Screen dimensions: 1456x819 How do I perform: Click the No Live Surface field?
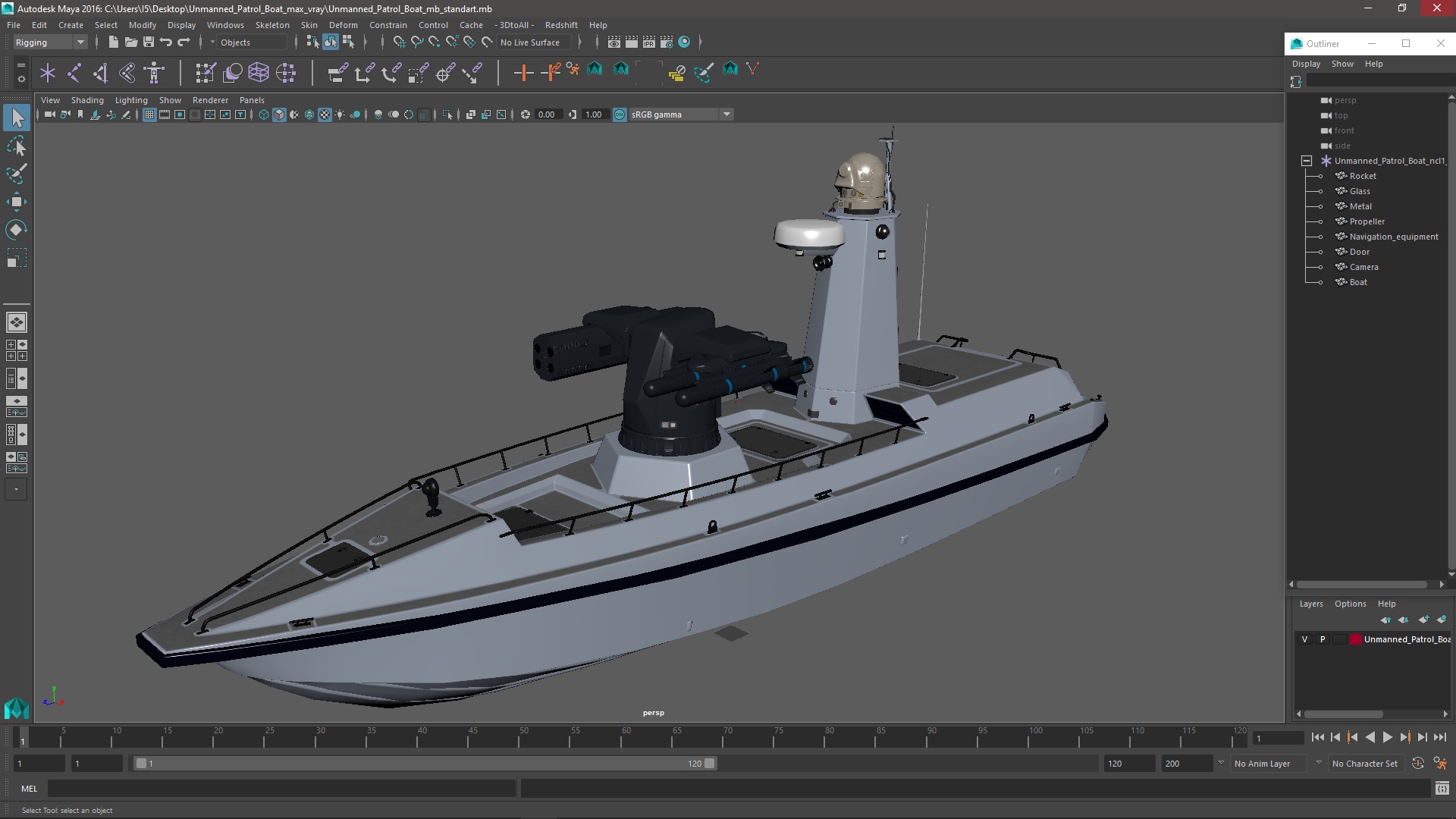[x=530, y=42]
